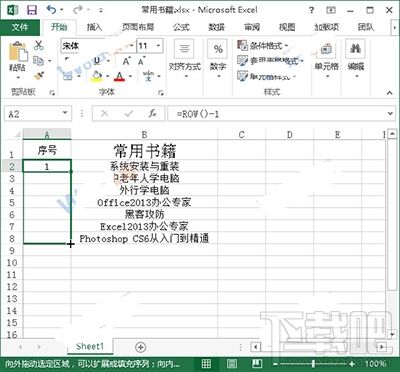400x372 pixels.
Task: Click the formula bar with =ROW()-1
Action: pos(278,114)
